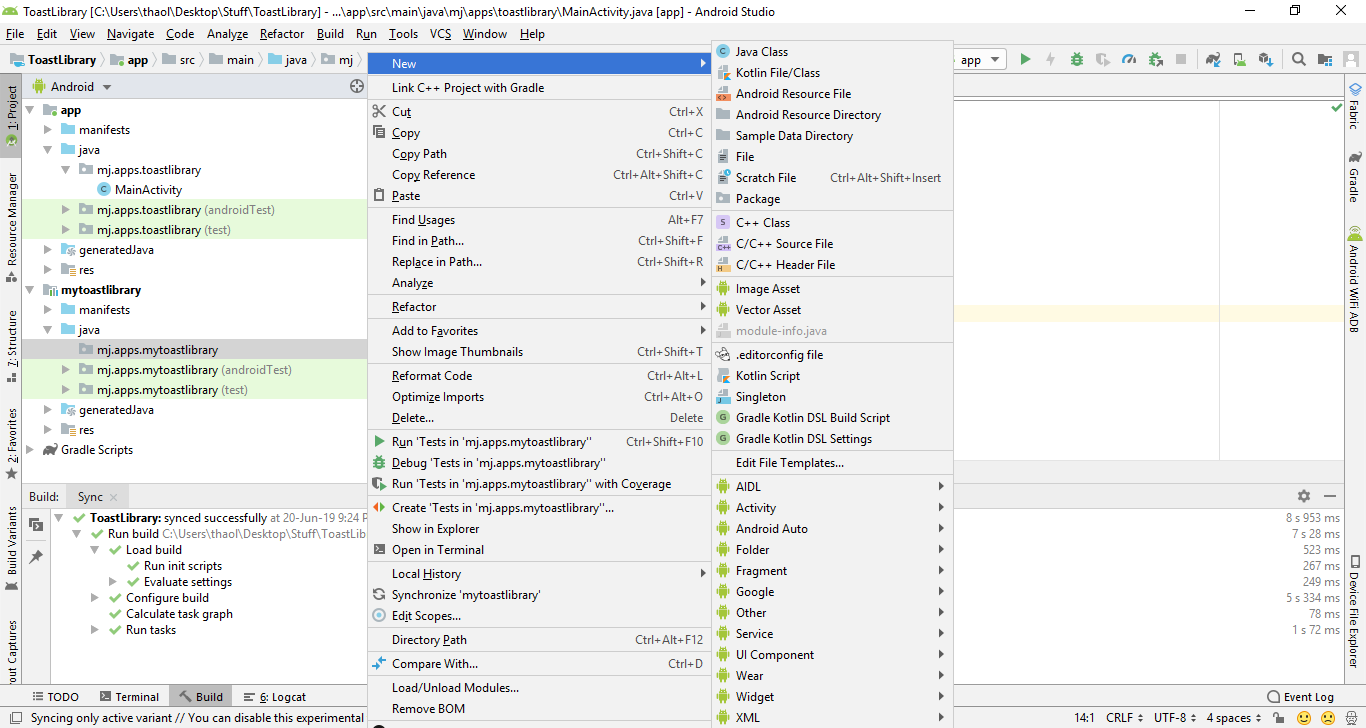Viewport: 1366px width, 728px height.
Task: Open the app run configuration dropdown
Action: pyautogui.click(x=980, y=60)
